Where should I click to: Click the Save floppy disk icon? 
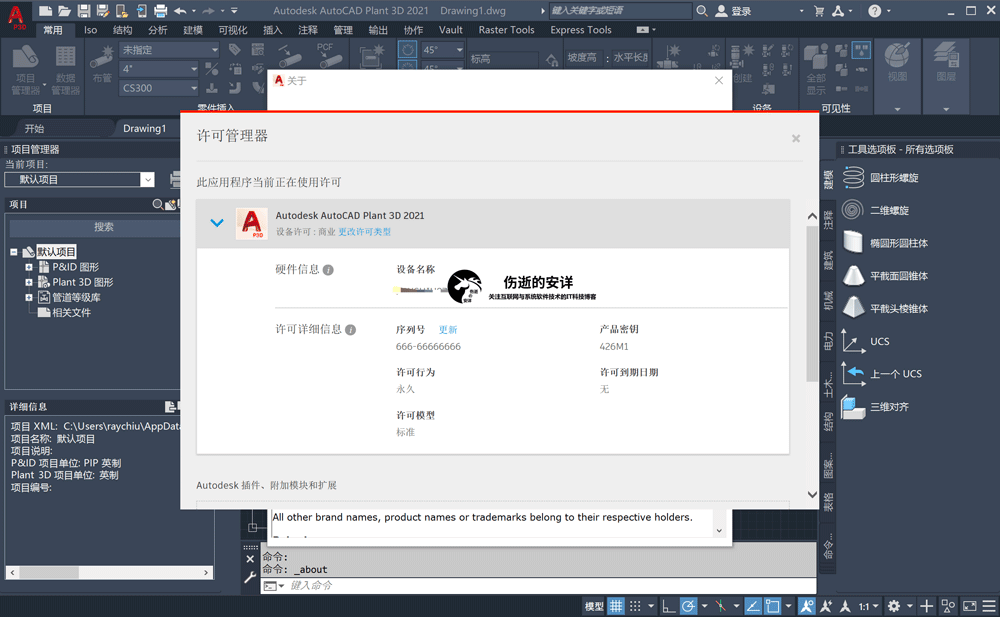point(84,10)
